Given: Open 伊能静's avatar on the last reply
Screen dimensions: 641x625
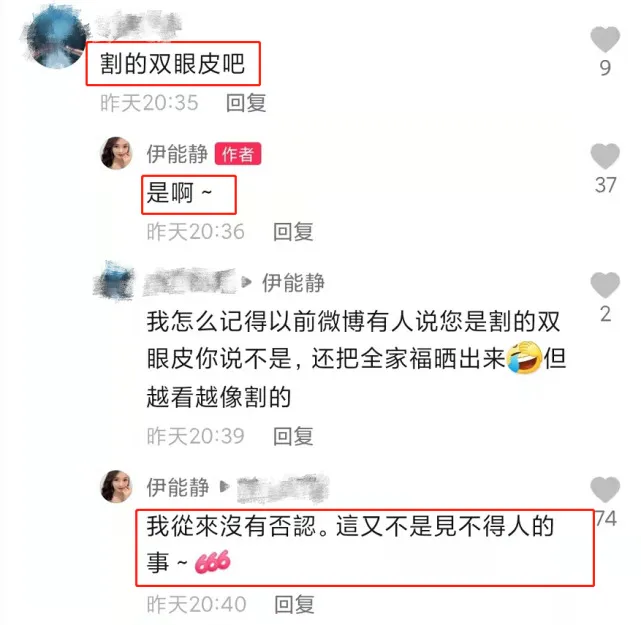Looking at the screenshot, I should pyautogui.click(x=116, y=486).
